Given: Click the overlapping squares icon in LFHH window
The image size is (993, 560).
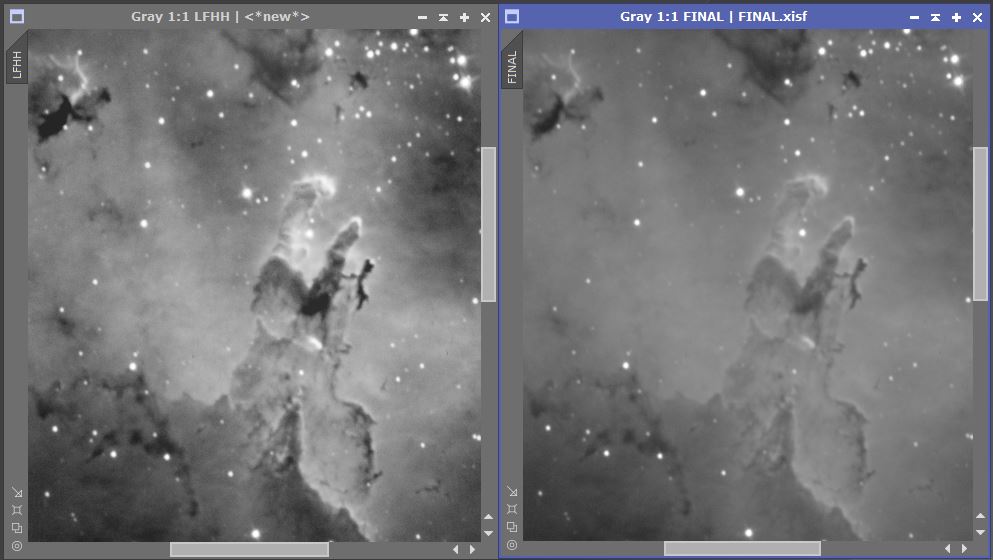Looking at the screenshot, I should click(17, 528).
